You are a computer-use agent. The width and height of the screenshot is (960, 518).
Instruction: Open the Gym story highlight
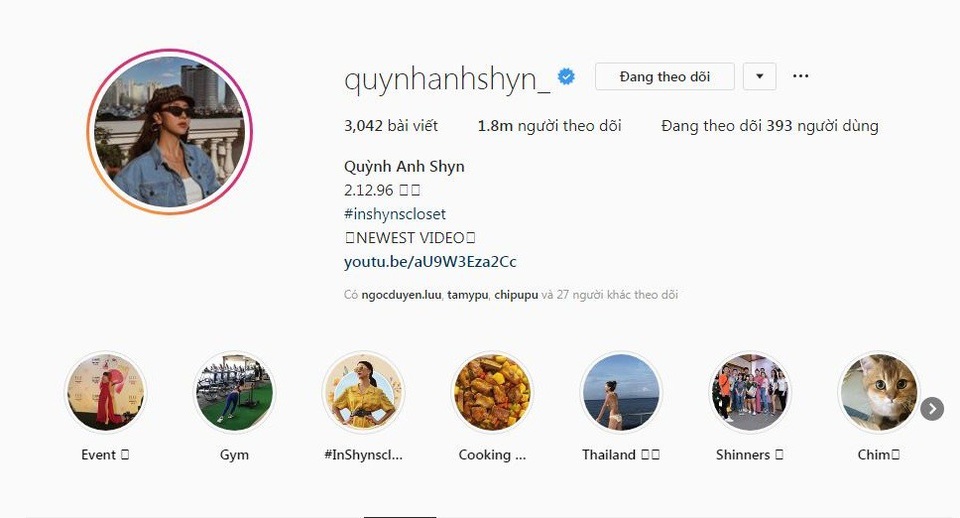(x=234, y=392)
